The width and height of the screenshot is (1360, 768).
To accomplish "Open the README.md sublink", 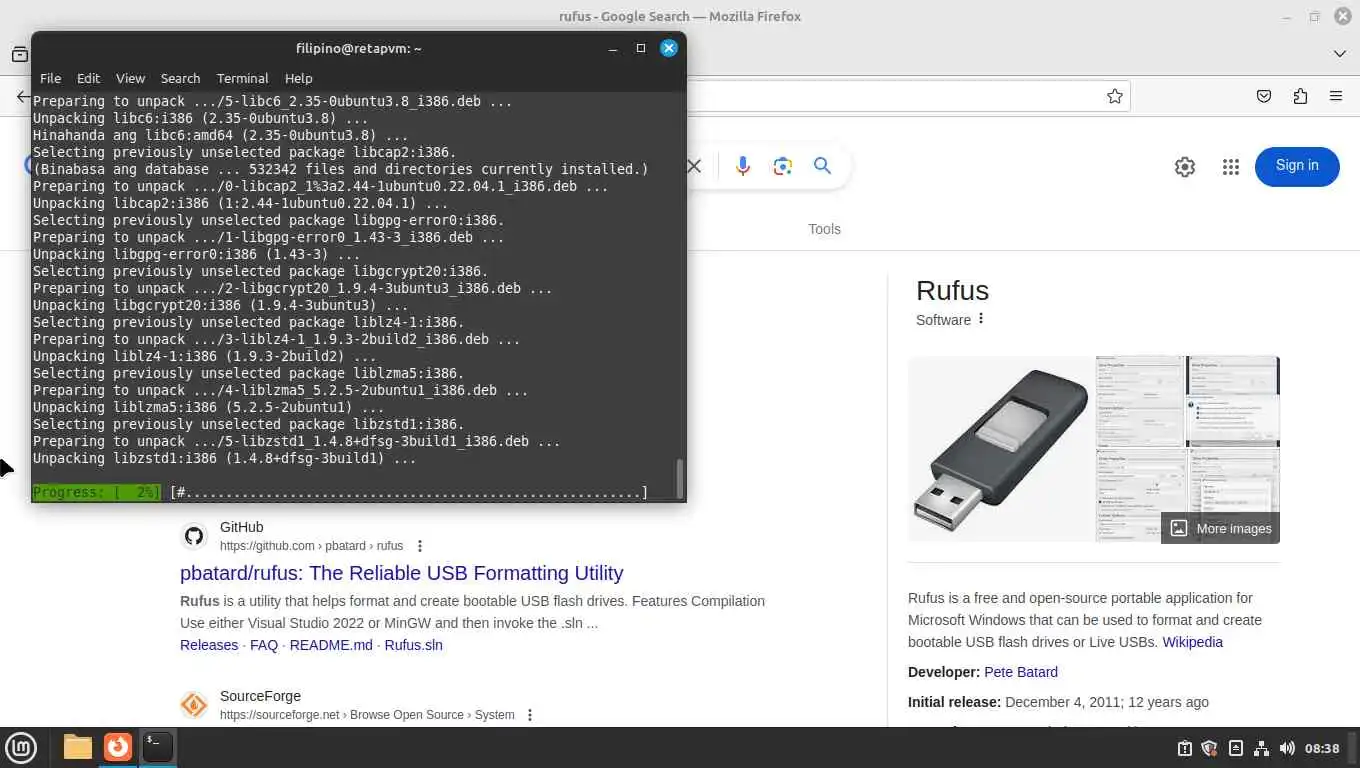I will (x=331, y=645).
